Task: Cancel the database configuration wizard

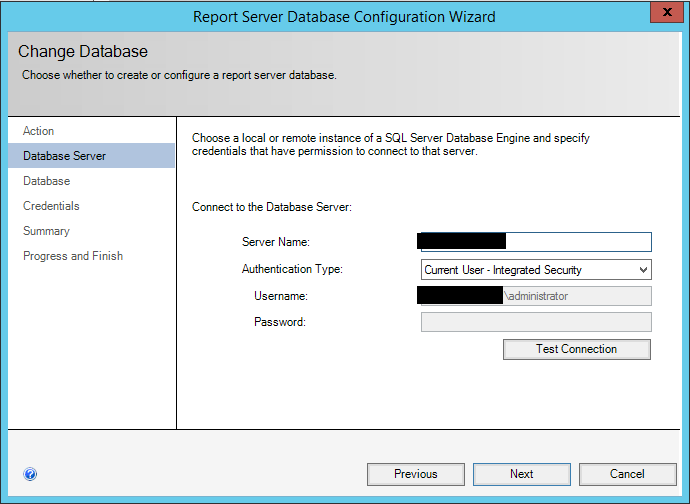Action: tap(627, 474)
